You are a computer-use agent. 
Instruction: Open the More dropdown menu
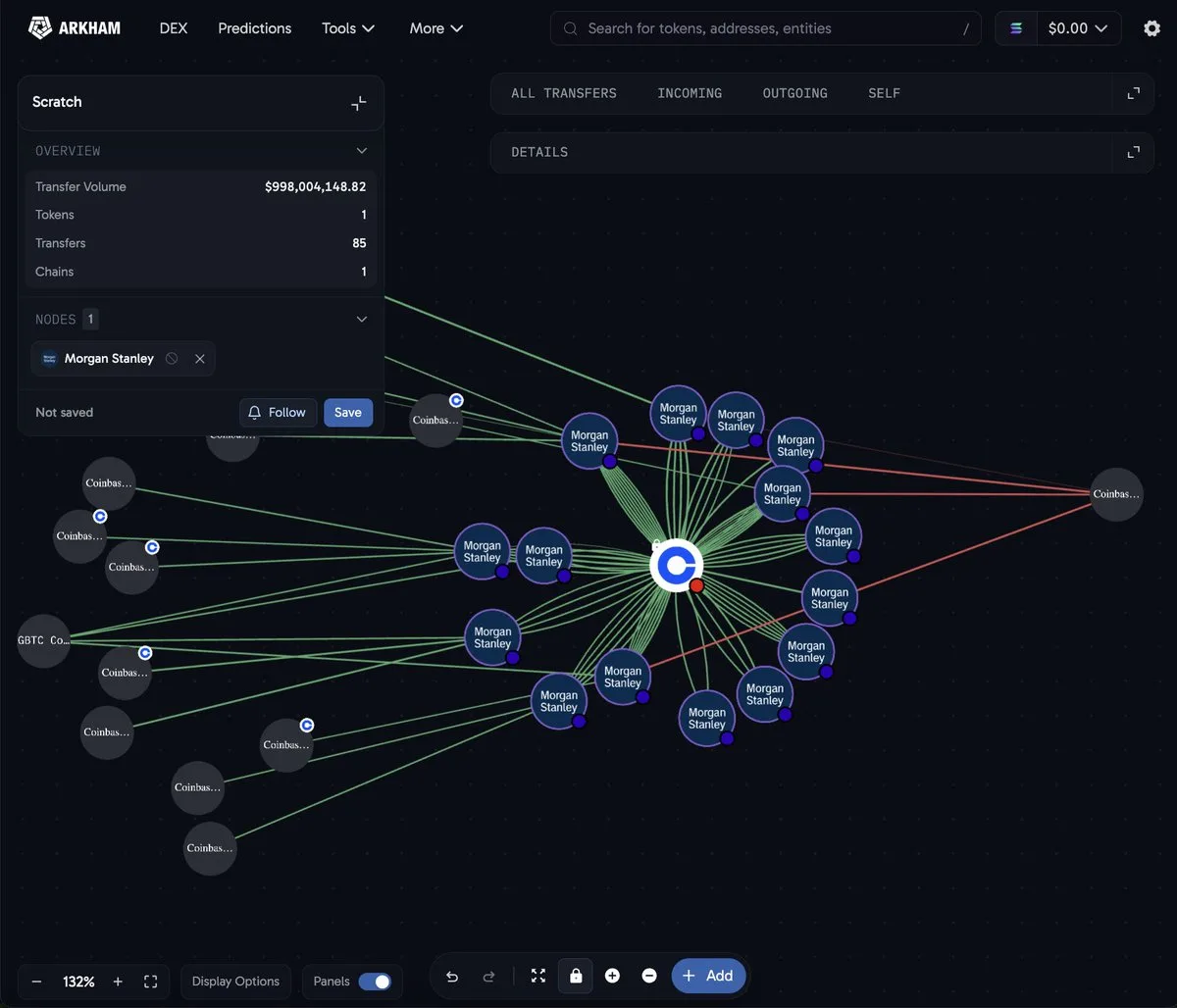436,28
